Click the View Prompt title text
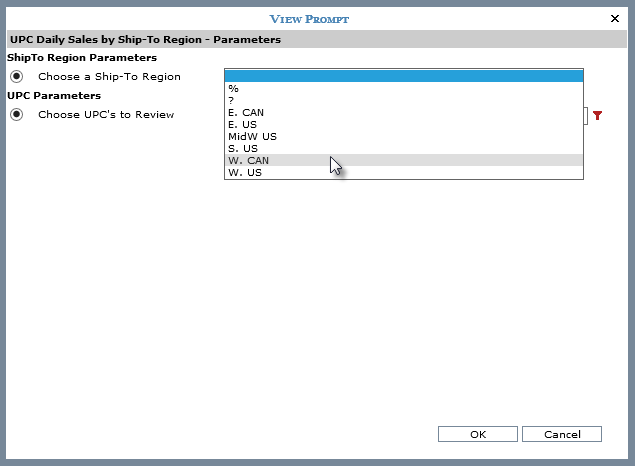This screenshot has height=466, width=635. pos(310,19)
